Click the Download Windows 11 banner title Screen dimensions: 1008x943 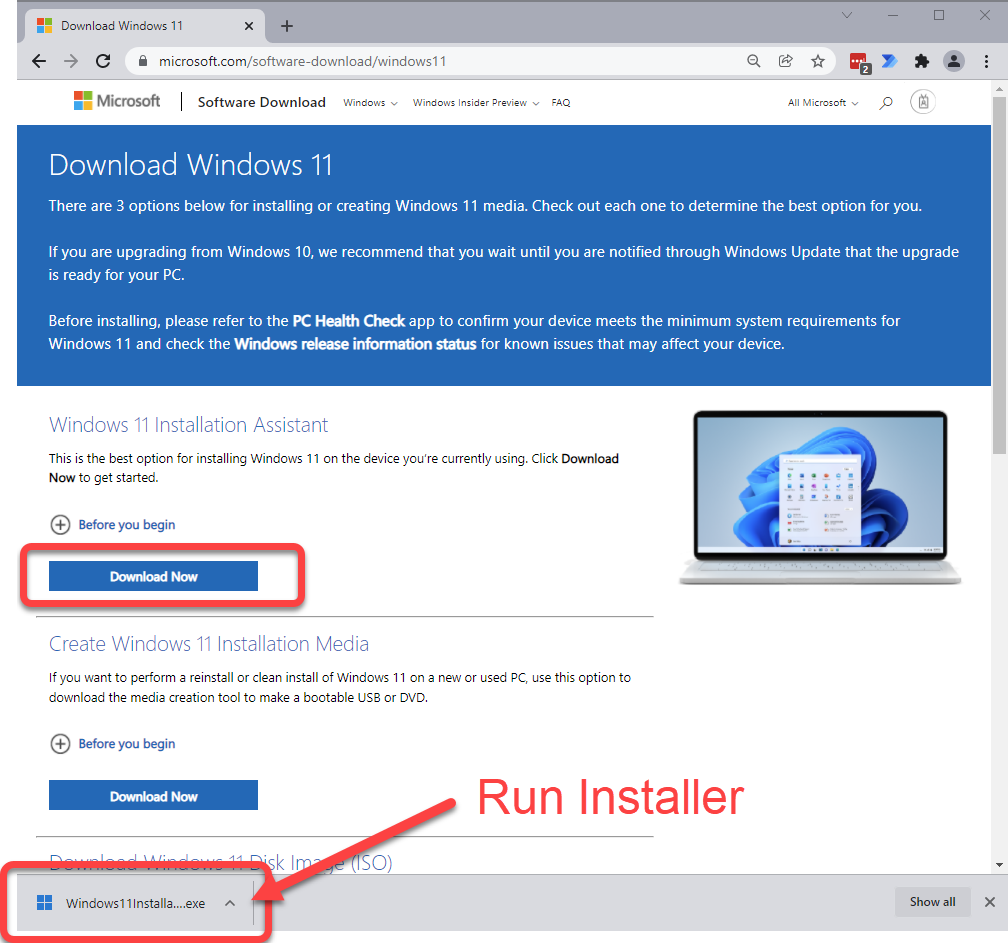point(190,165)
